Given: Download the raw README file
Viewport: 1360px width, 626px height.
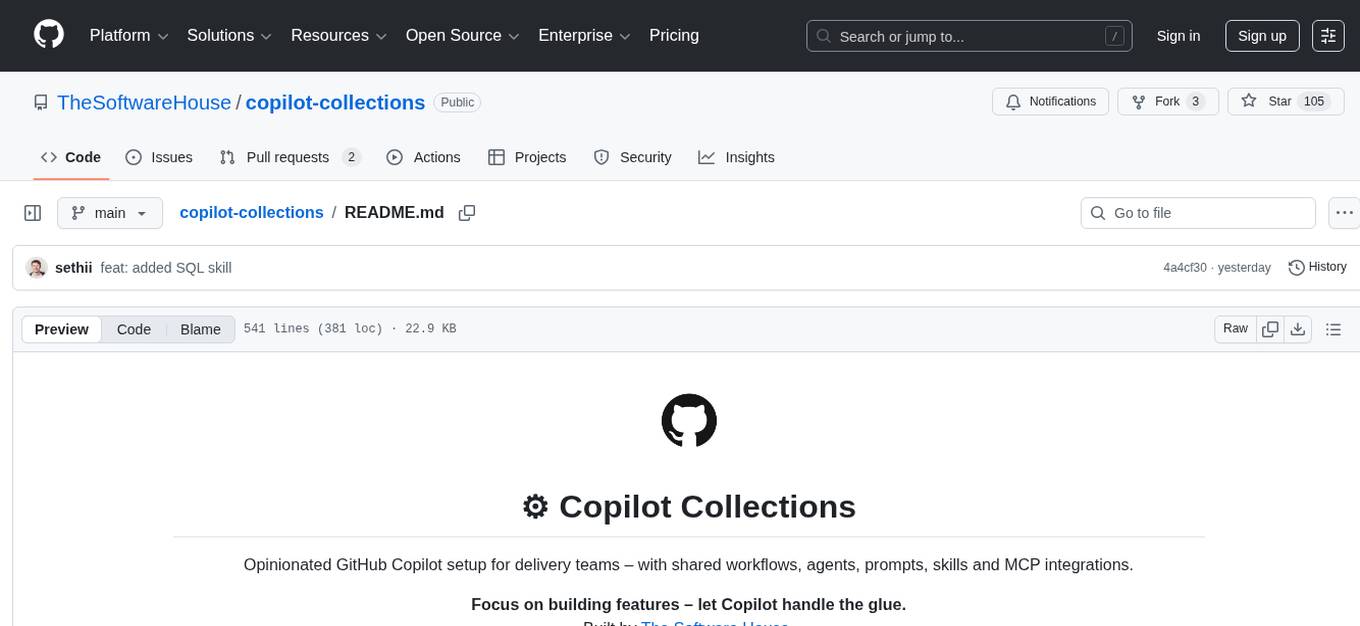Looking at the screenshot, I should (1299, 328).
